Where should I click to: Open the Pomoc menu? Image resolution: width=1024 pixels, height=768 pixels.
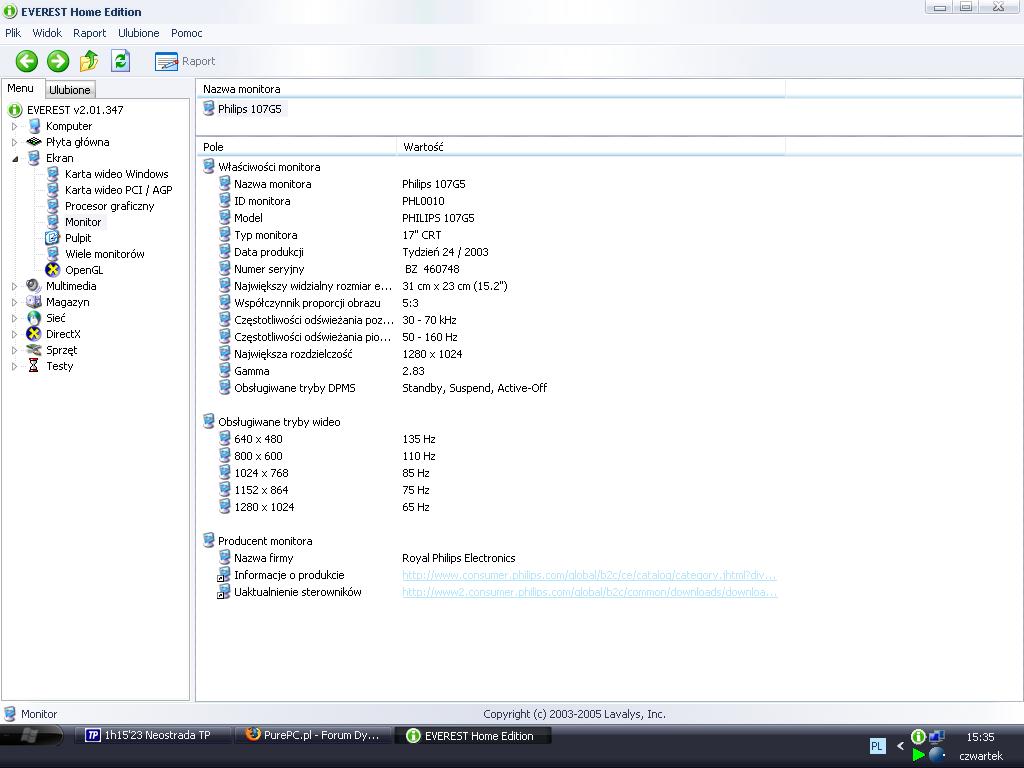[187, 33]
